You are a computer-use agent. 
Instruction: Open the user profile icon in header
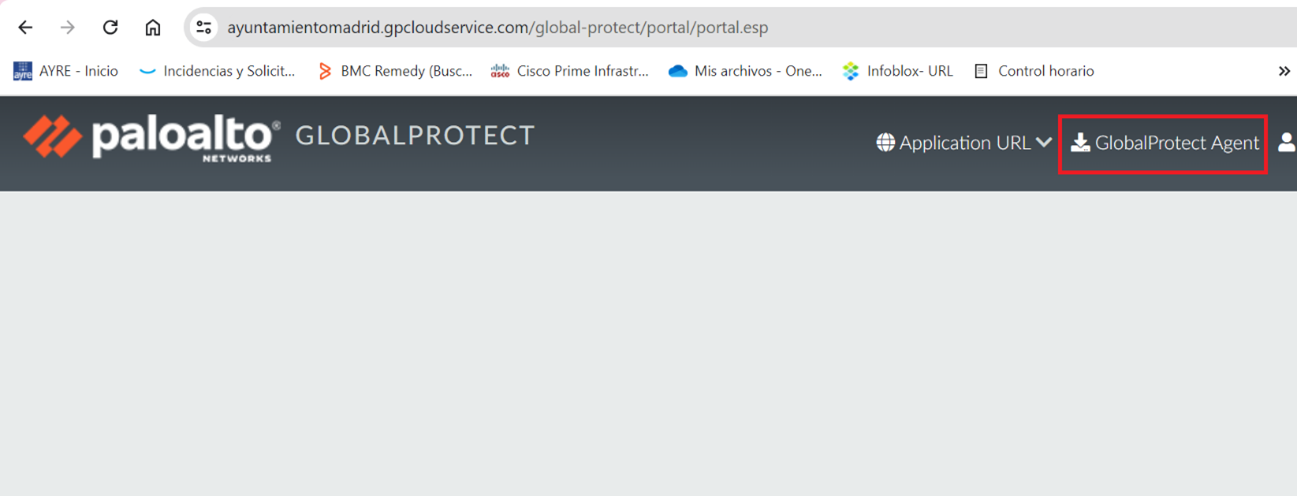(1286, 143)
